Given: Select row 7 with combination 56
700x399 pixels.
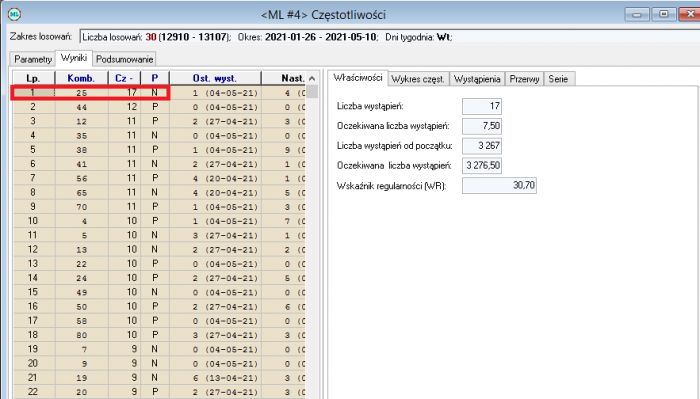Looking at the screenshot, I should coord(159,179).
